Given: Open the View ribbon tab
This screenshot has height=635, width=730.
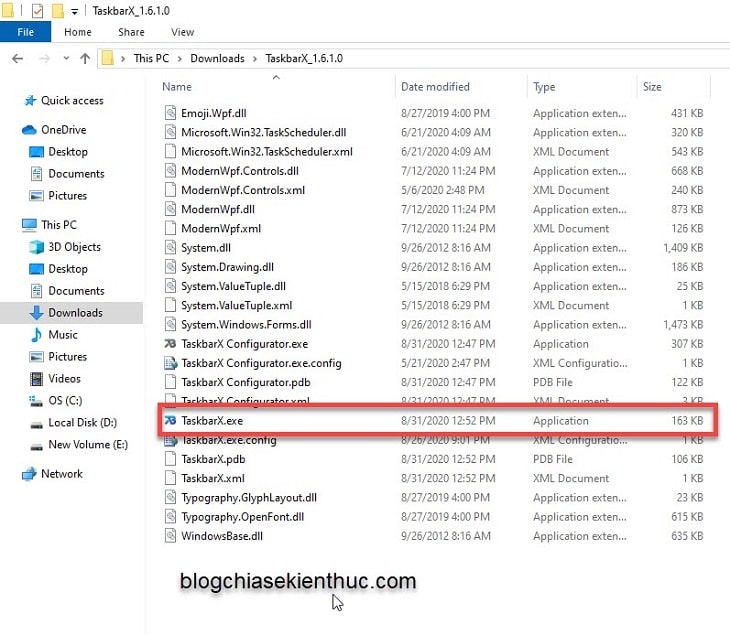Looking at the screenshot, I should 182,32.
